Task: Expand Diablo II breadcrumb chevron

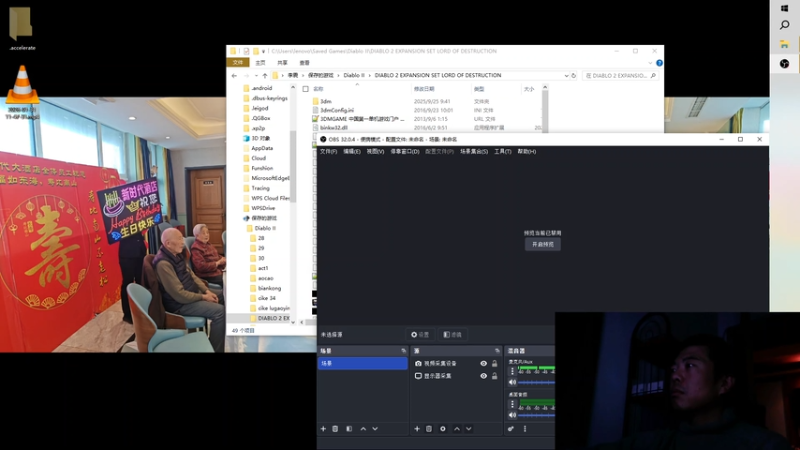Action: point(369,76)
